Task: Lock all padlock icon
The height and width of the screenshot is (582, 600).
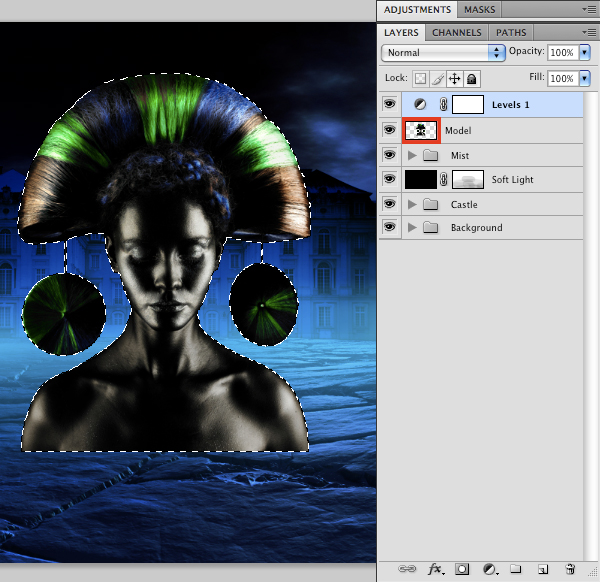Action: click(472, 79)
